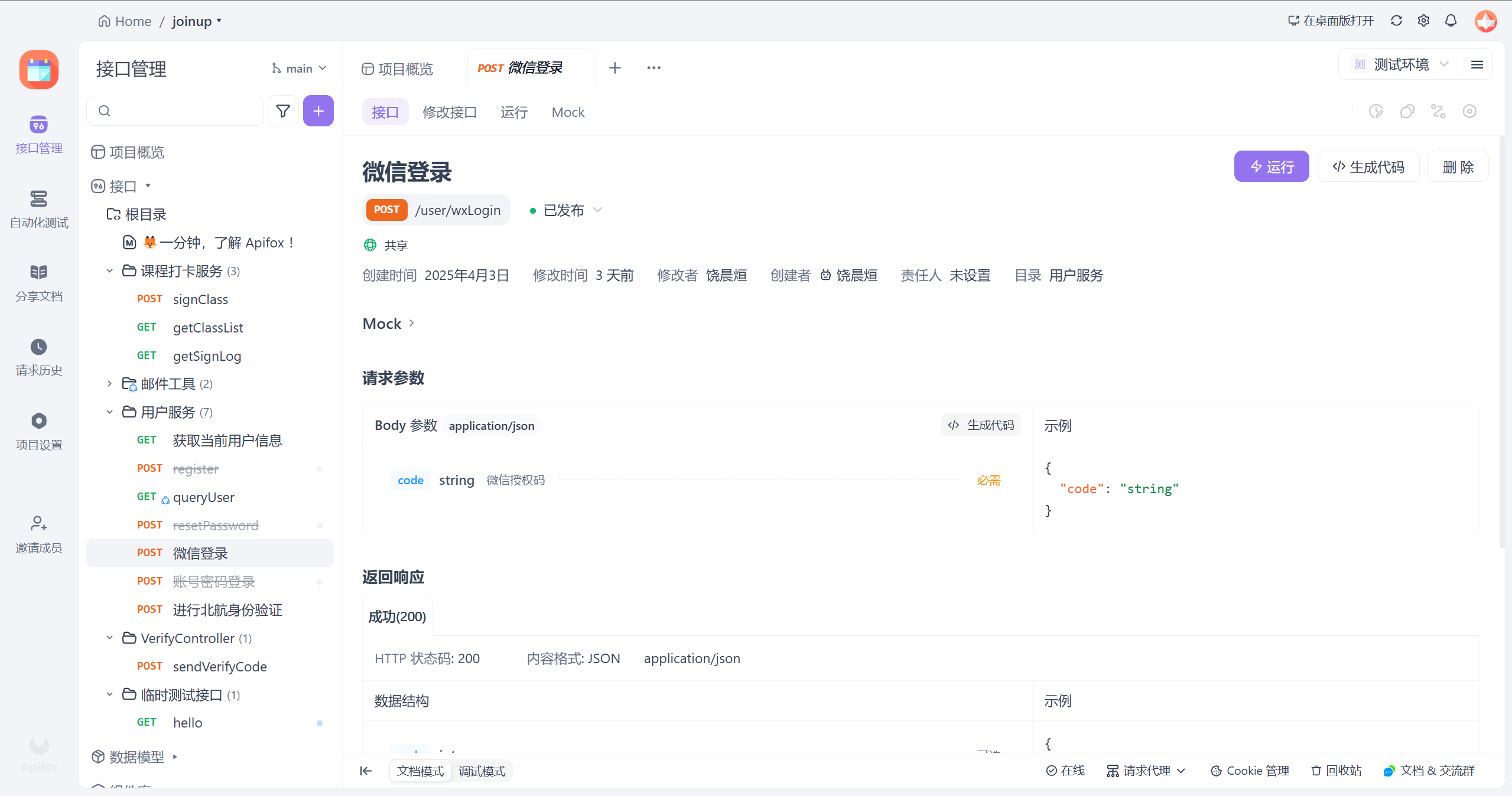
Task: Open the 自动化测试 sidebar section
Action: click(39, 209)
